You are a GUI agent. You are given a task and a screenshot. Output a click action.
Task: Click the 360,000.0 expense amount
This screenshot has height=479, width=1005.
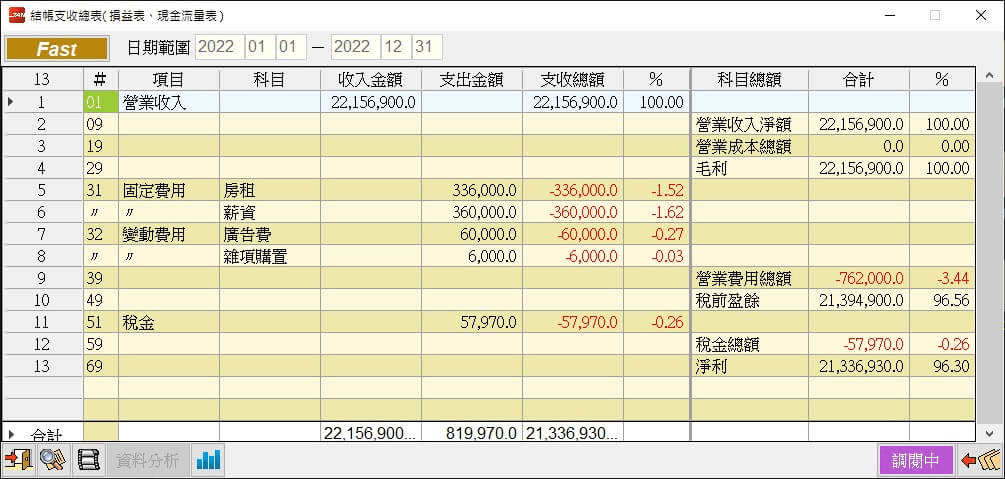pyautogui.click(x=484, y=212)
